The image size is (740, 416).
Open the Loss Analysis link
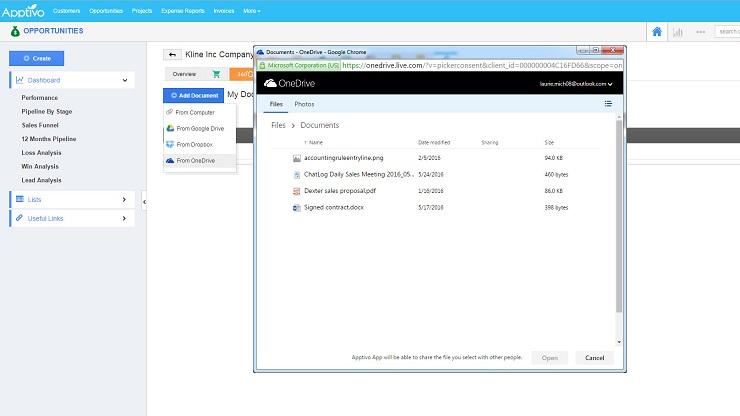click(x=41, y=153)
